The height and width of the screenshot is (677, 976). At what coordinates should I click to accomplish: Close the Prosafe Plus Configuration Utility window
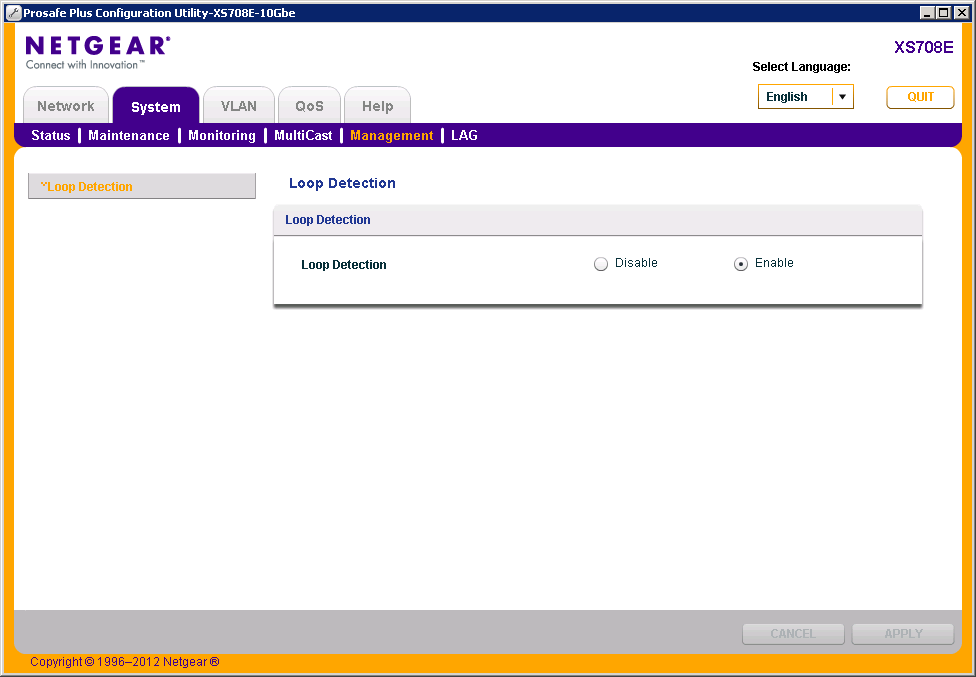pyautogui.click(x=960, y=12)
